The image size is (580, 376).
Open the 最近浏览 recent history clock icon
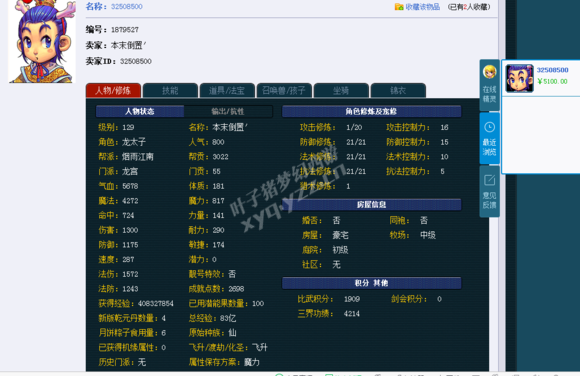489,127
